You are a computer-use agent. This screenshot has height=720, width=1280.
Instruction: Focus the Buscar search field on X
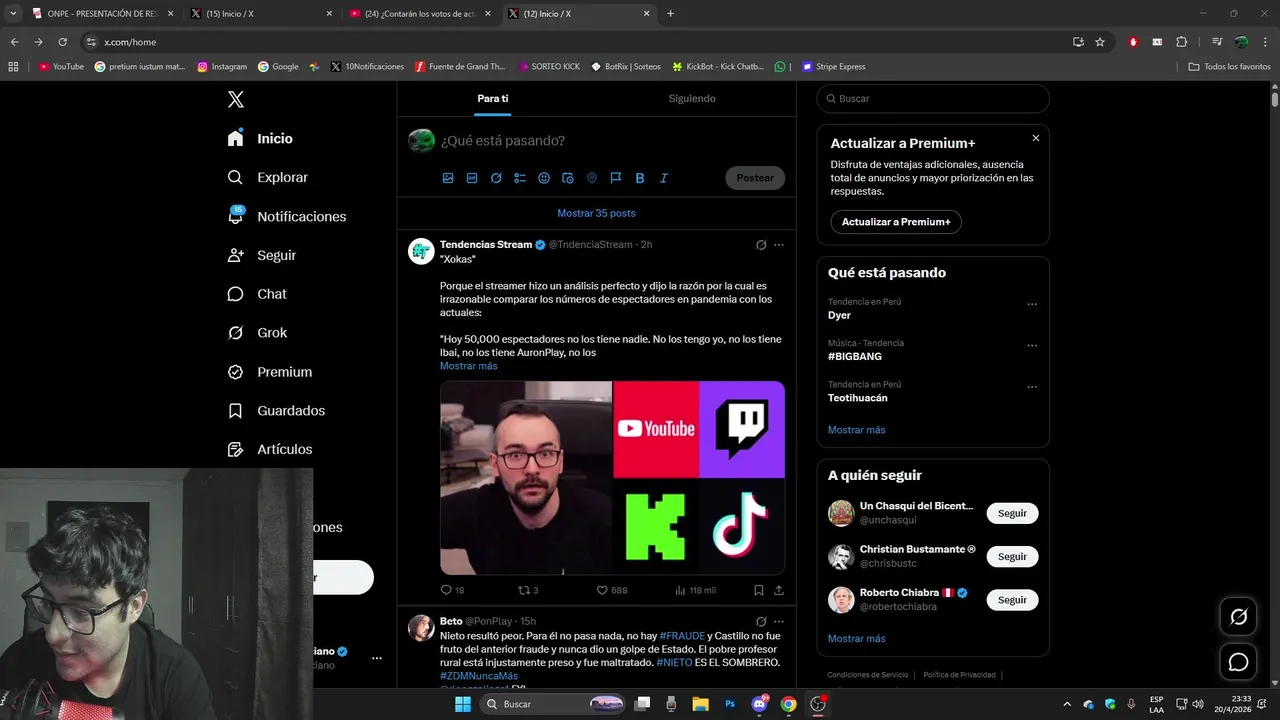[x=933, y=99]
